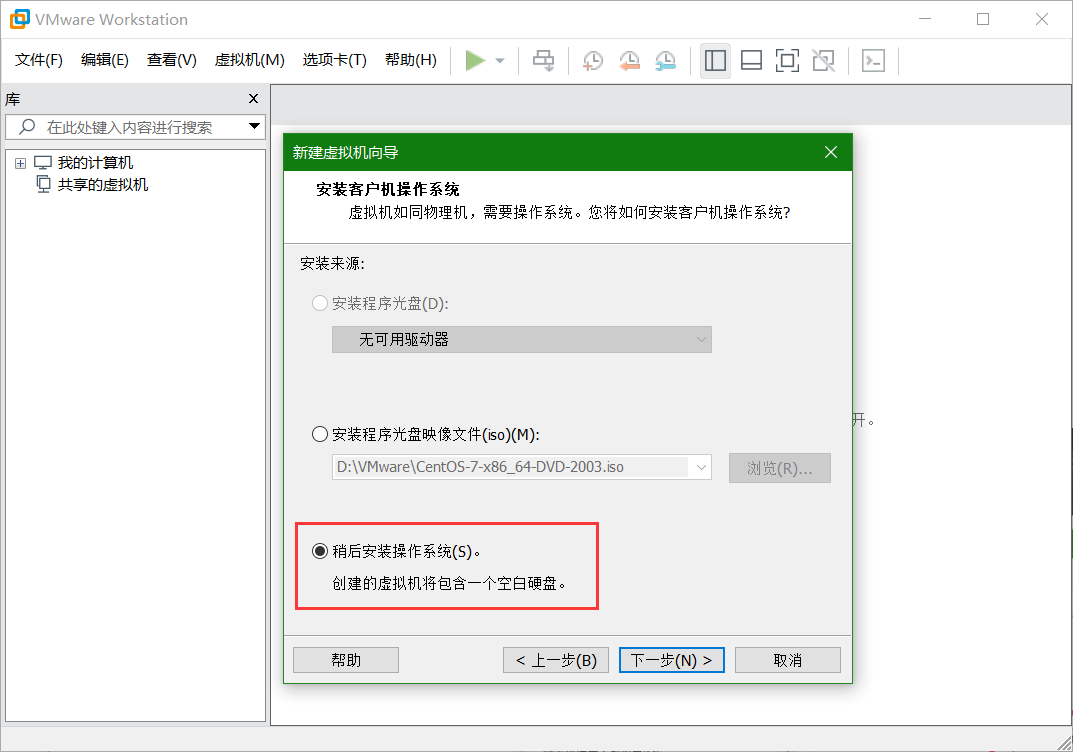Open the library search filter dropdown

[254, 126]
